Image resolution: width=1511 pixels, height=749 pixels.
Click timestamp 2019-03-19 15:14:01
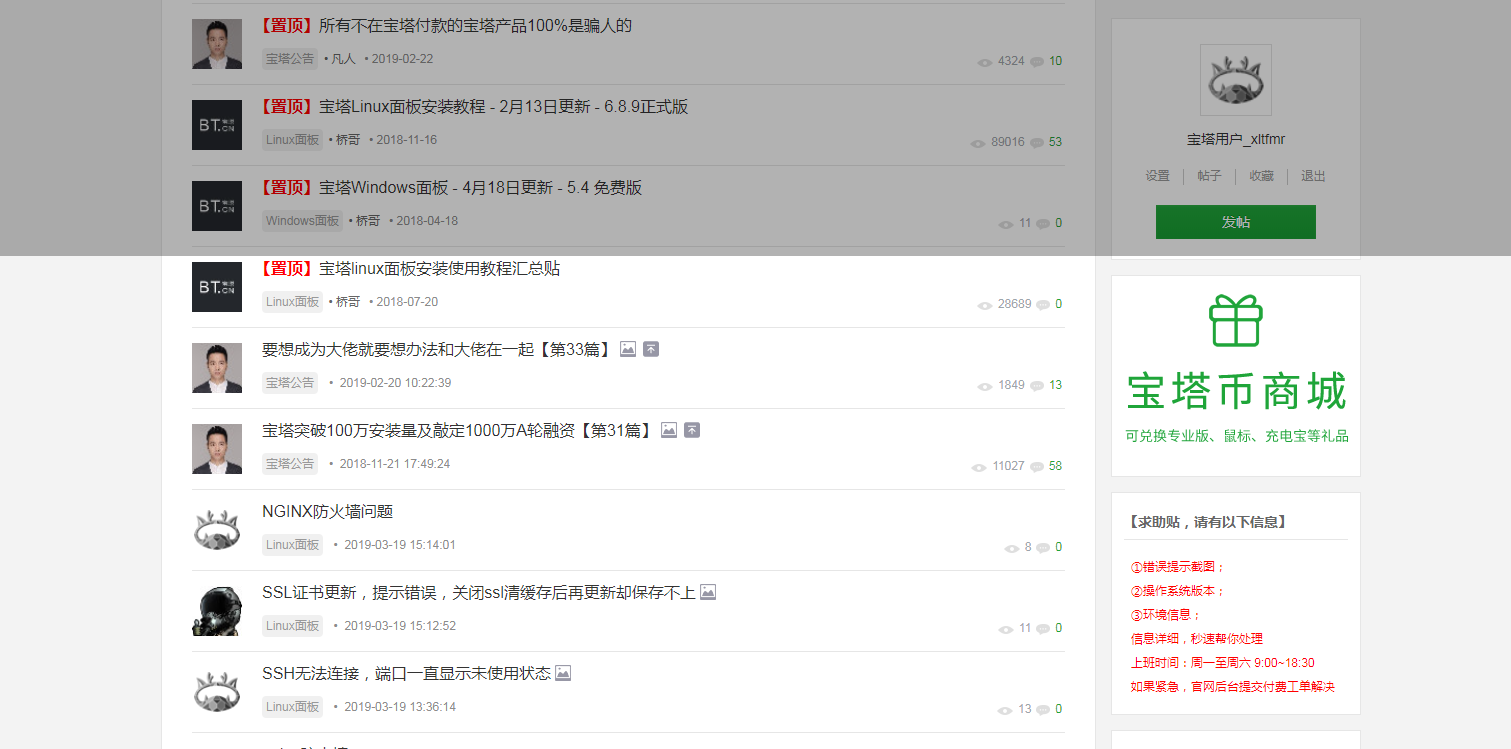pyautogui.click(x=400, y=545)
